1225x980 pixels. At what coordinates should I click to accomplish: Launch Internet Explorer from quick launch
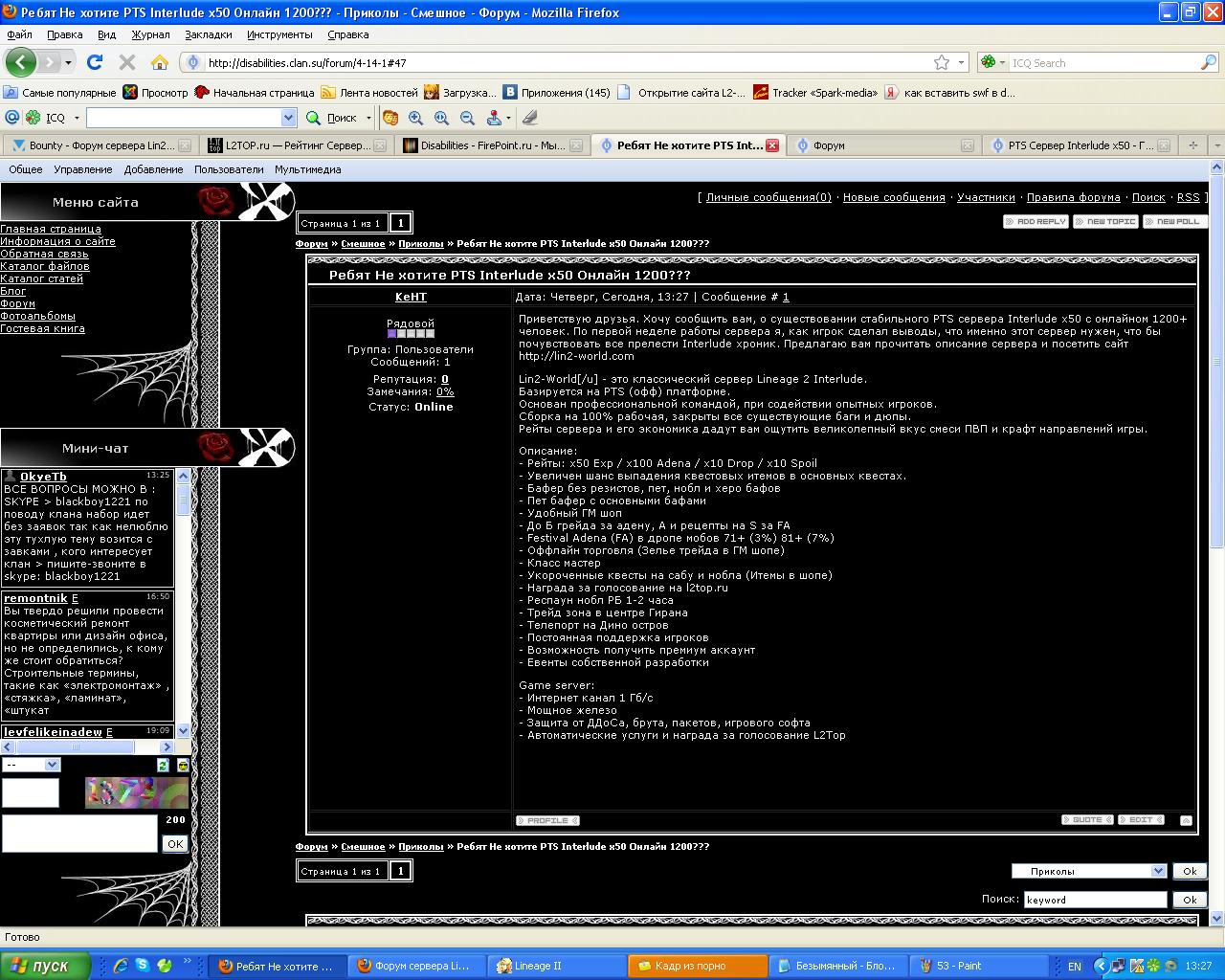click(121, 966)
